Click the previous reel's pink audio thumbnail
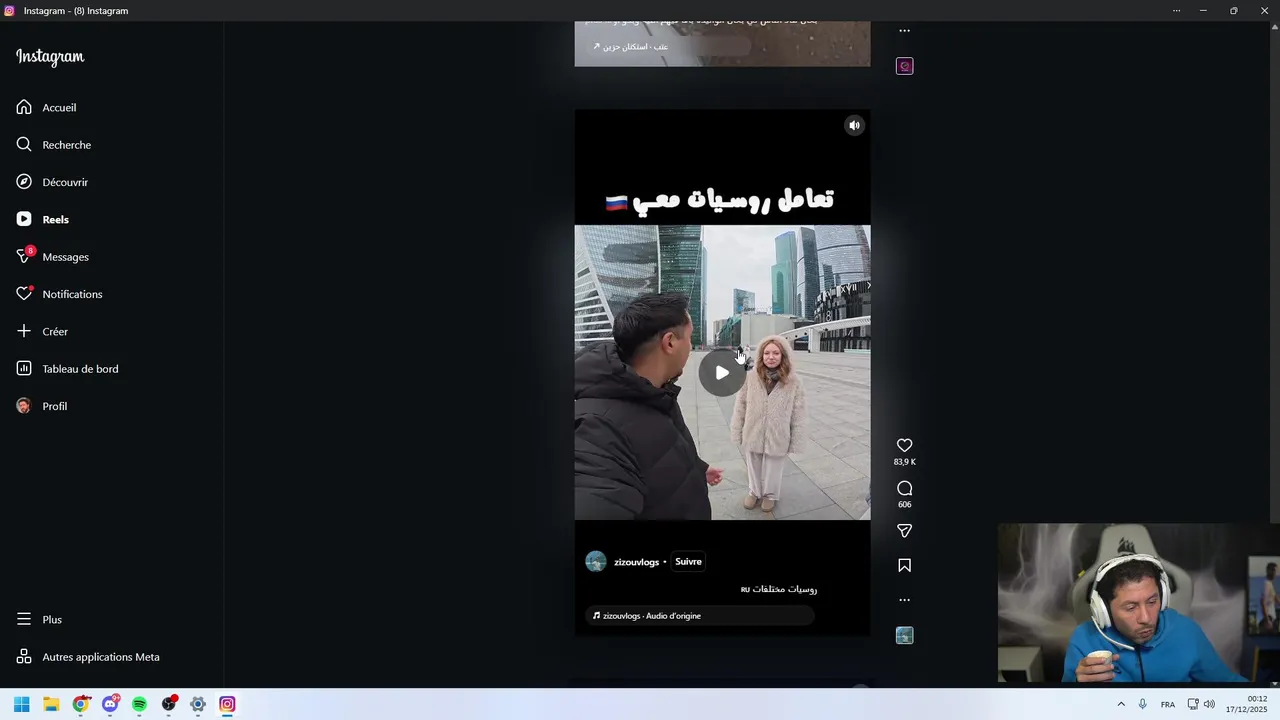 (904, 66)
